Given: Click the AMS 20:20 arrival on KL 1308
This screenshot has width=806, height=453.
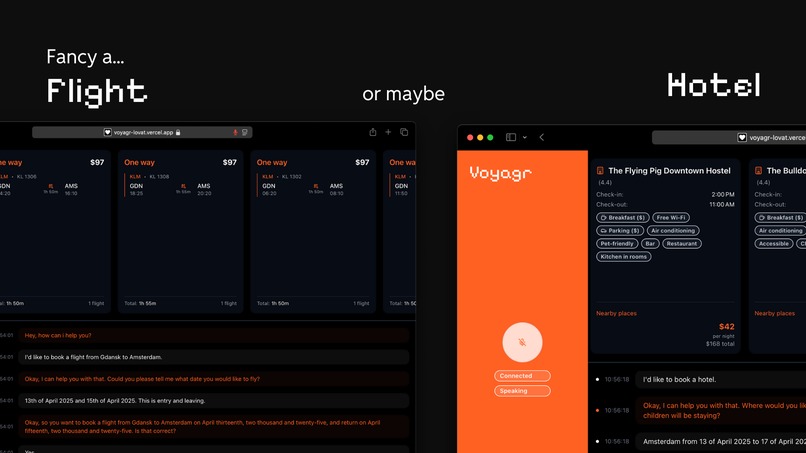Looking at the screenshot, I should click(204, 189).
